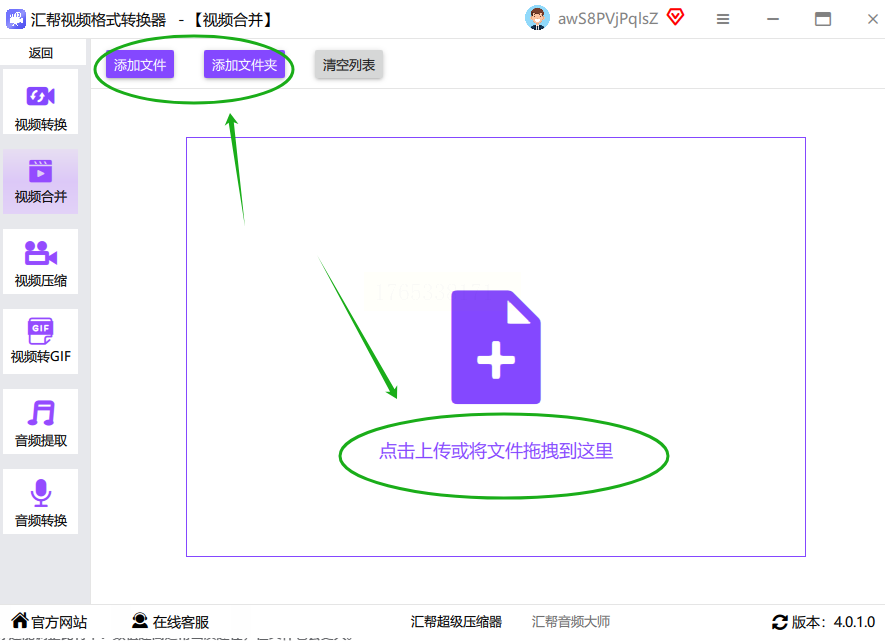This screenshot has height=642, width=885.
Task: Click the app logo in title bar
Action: click(16, 19)
